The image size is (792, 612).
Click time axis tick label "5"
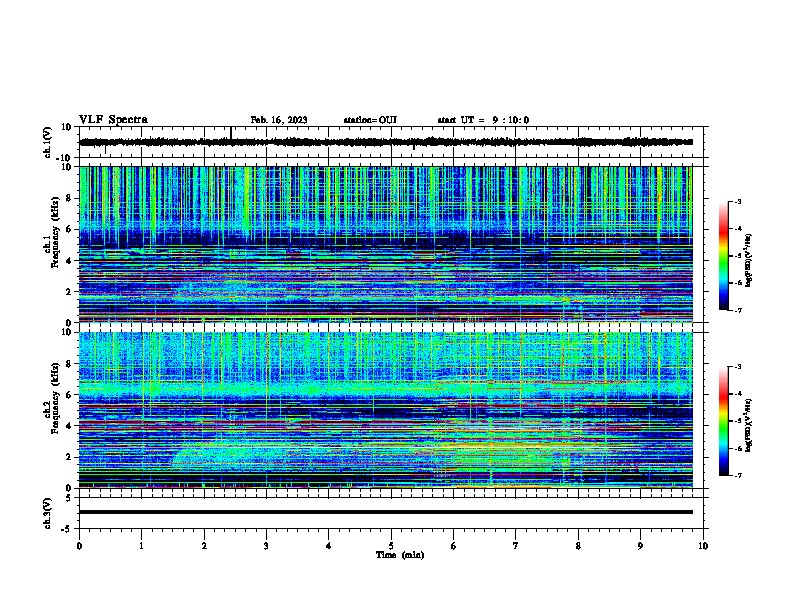coord(391,546)
